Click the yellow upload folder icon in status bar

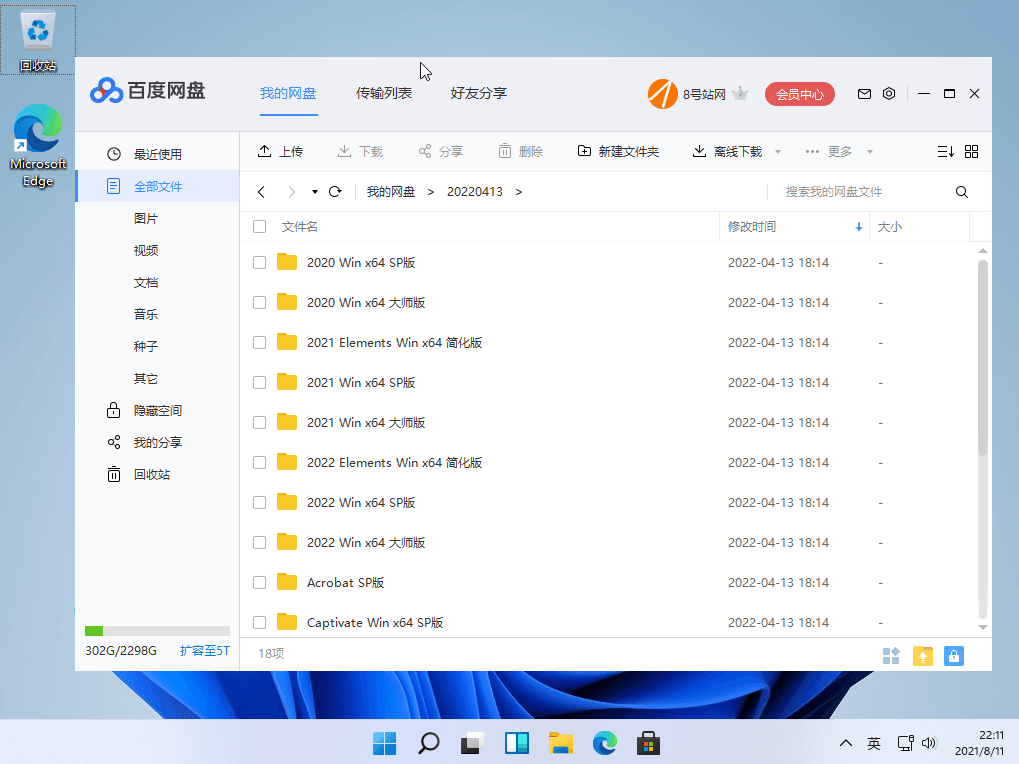pyautogui.click(x=923, y=656)
